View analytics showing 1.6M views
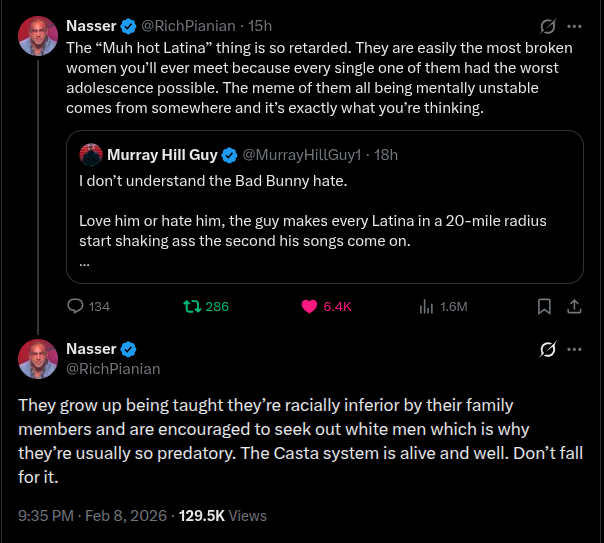Screen dimensions: 604x543 coord(425,306)
